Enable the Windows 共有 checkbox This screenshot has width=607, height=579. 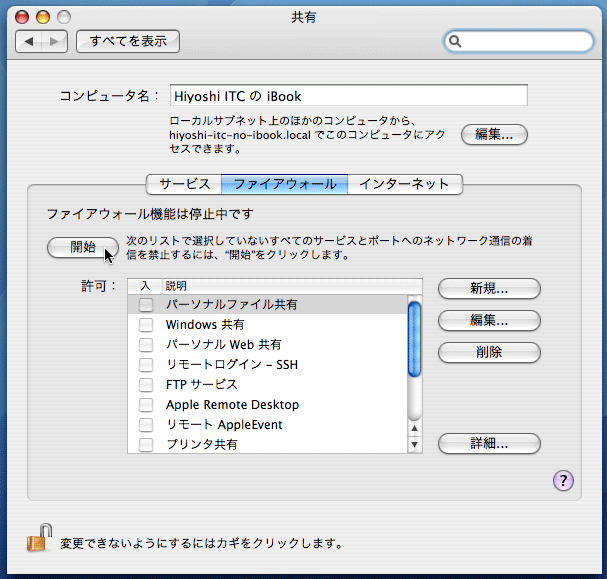tap(146, 325)
